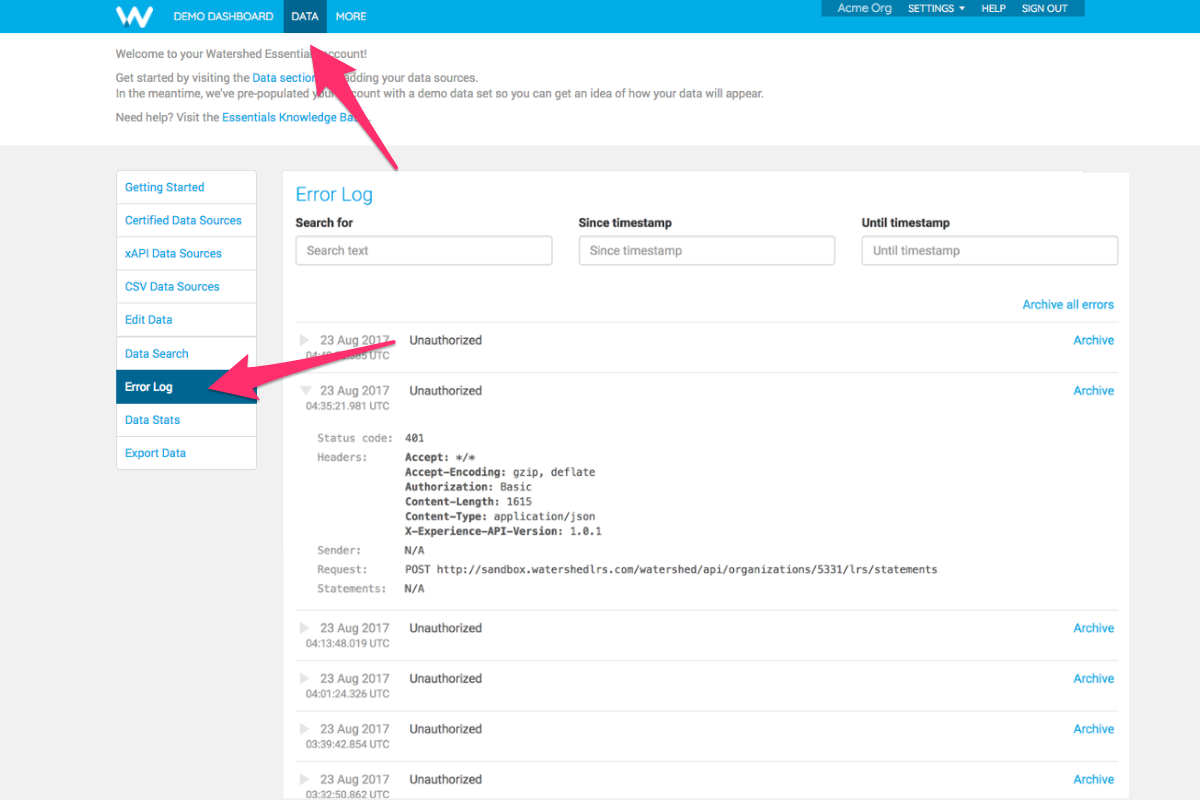The width and height of the screenshot is (1200, 800).
Task: Click the Unauthorized label at 04:13:48.019
Action: (x=445, y=628)
